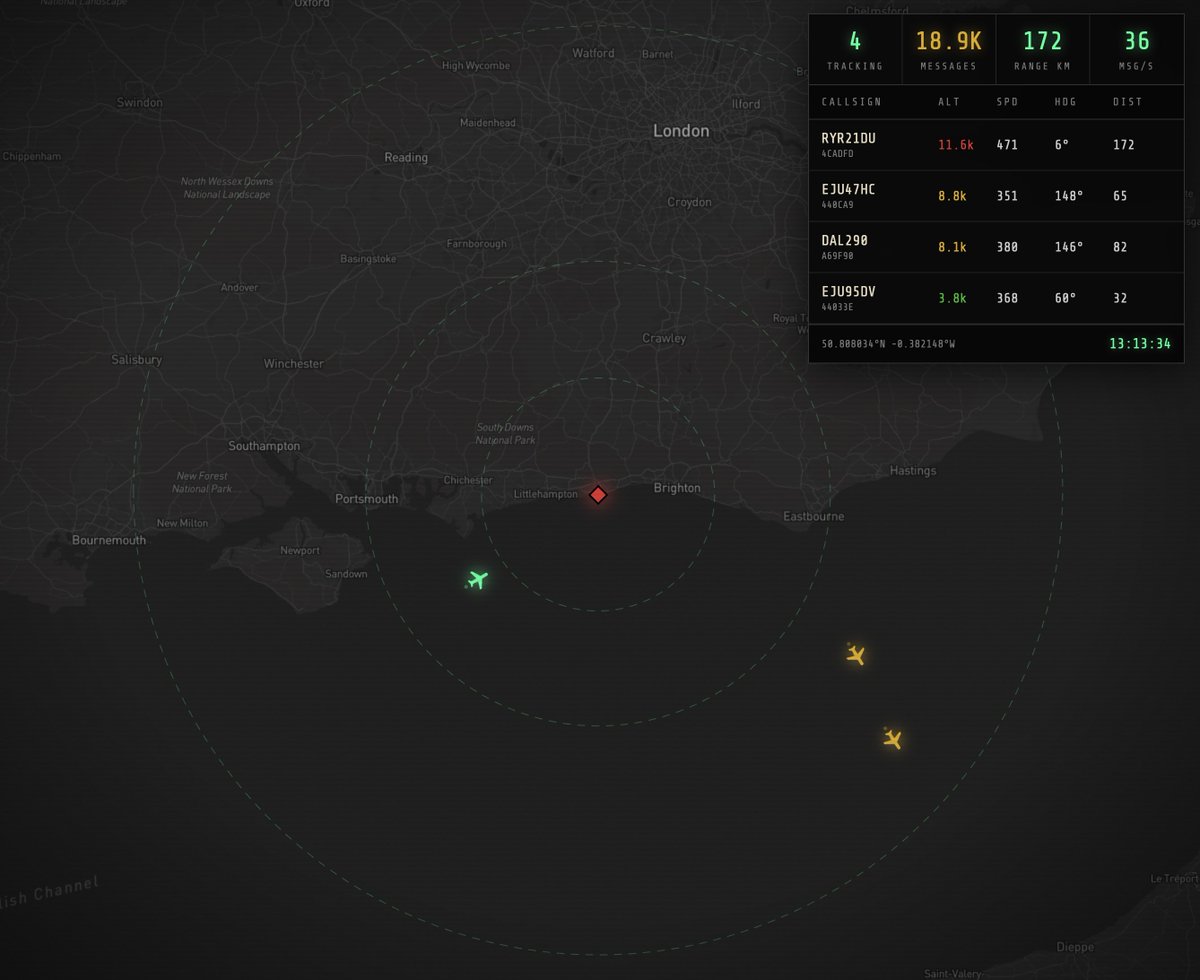Click the Basingstoke map label

[368, 259]
